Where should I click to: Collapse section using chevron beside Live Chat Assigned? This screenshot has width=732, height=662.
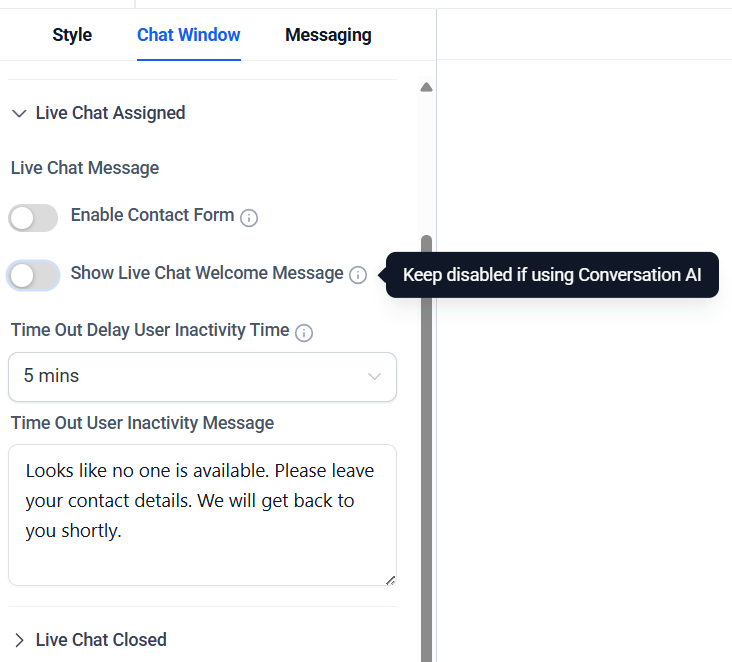[x=19, y=113]
